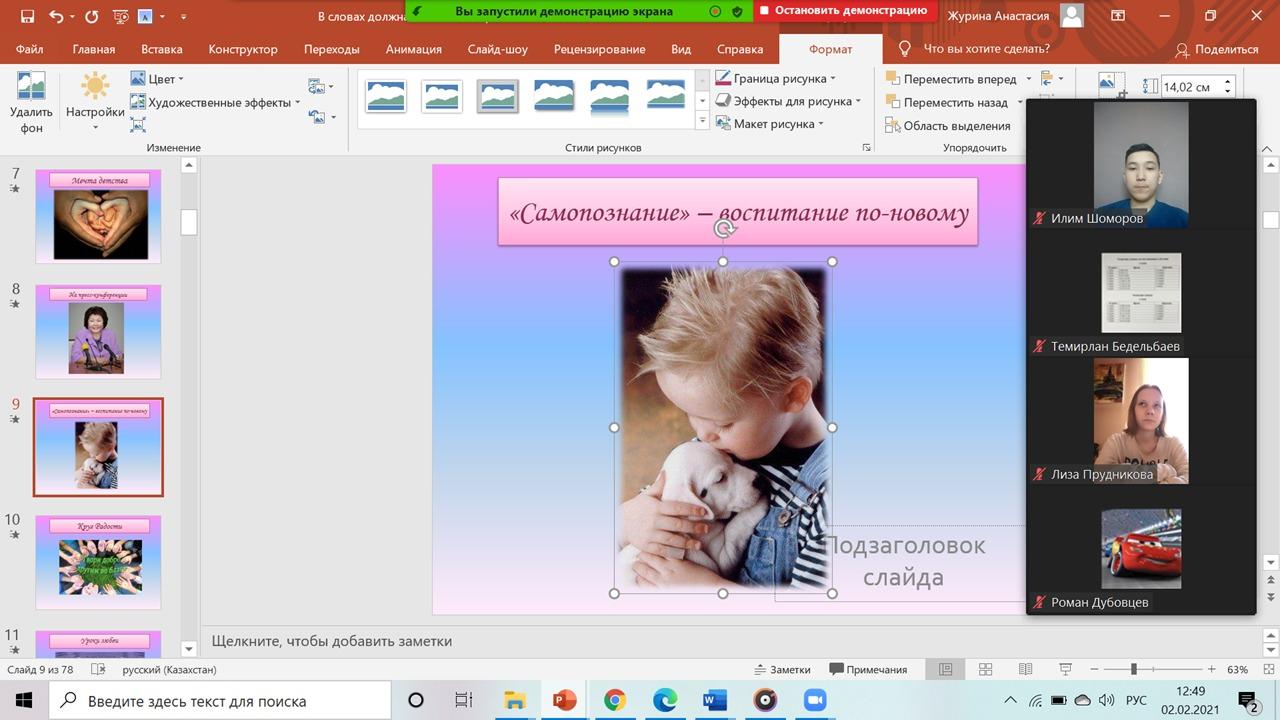Screen dimensions: 1280x720
Task: Open the Файл tab
Action: click(30, 49)
